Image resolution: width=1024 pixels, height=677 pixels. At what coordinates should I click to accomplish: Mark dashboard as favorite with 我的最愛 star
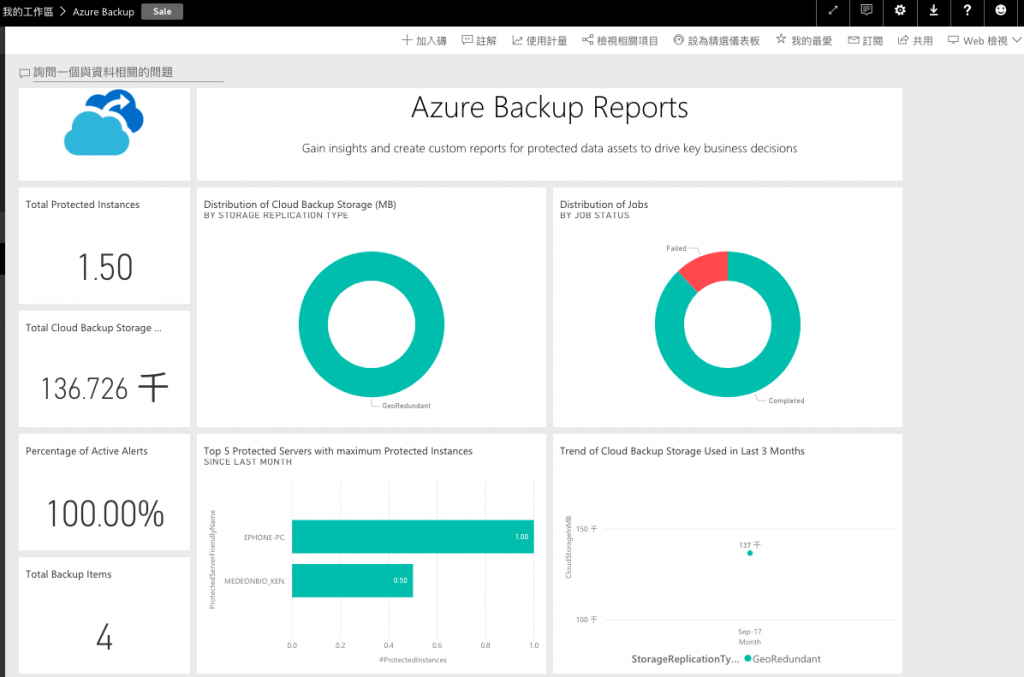[804, 41]
